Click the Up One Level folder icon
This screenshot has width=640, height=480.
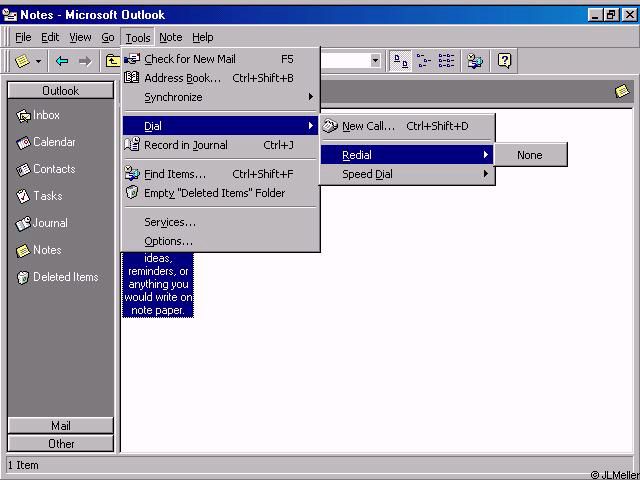(x=113, y=61)
